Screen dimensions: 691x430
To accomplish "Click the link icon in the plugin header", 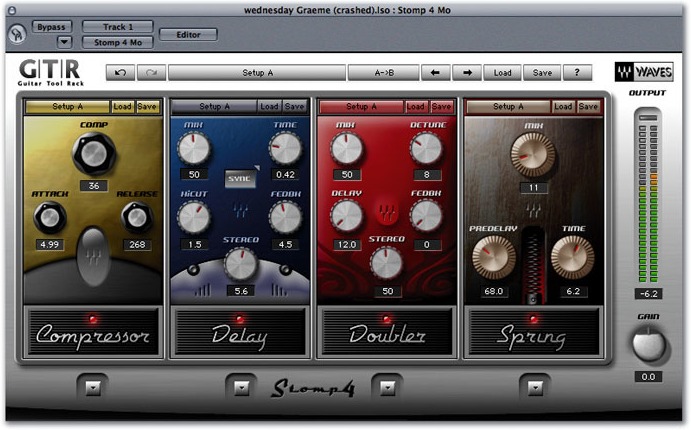I will pyautogui.click(x=17, y=34).
